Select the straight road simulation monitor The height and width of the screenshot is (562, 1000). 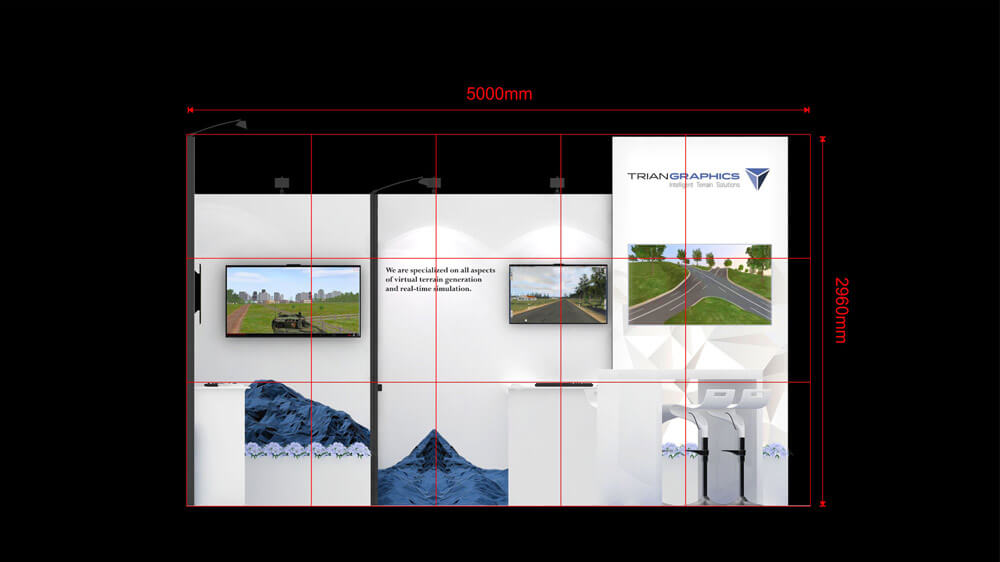(558, 293)
